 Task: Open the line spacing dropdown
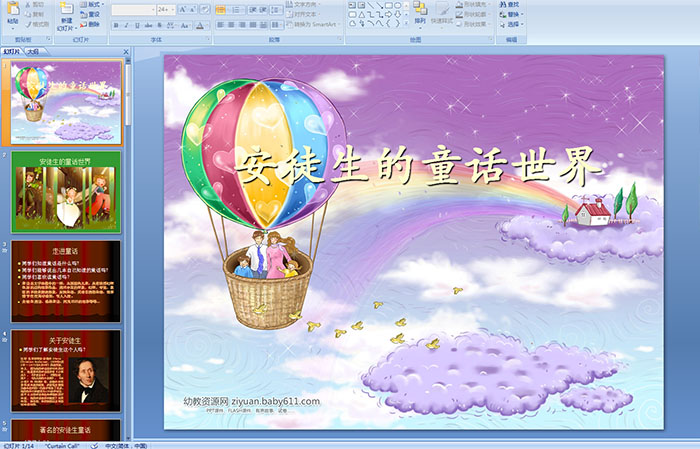point(276,10)
